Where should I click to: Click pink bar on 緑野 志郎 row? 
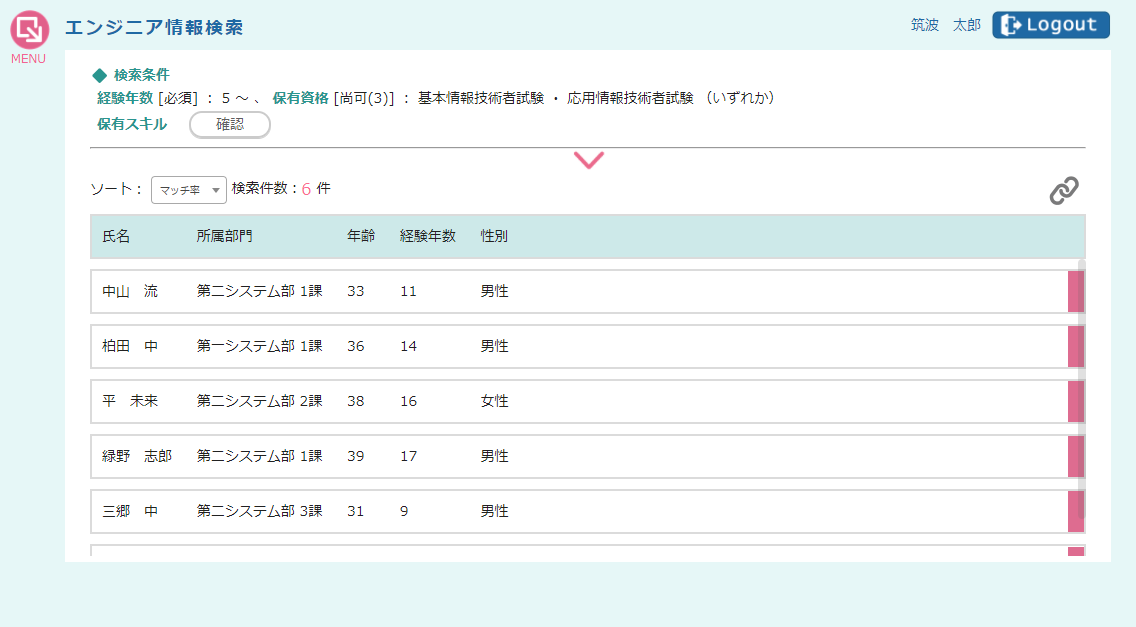coord(1076,456)
